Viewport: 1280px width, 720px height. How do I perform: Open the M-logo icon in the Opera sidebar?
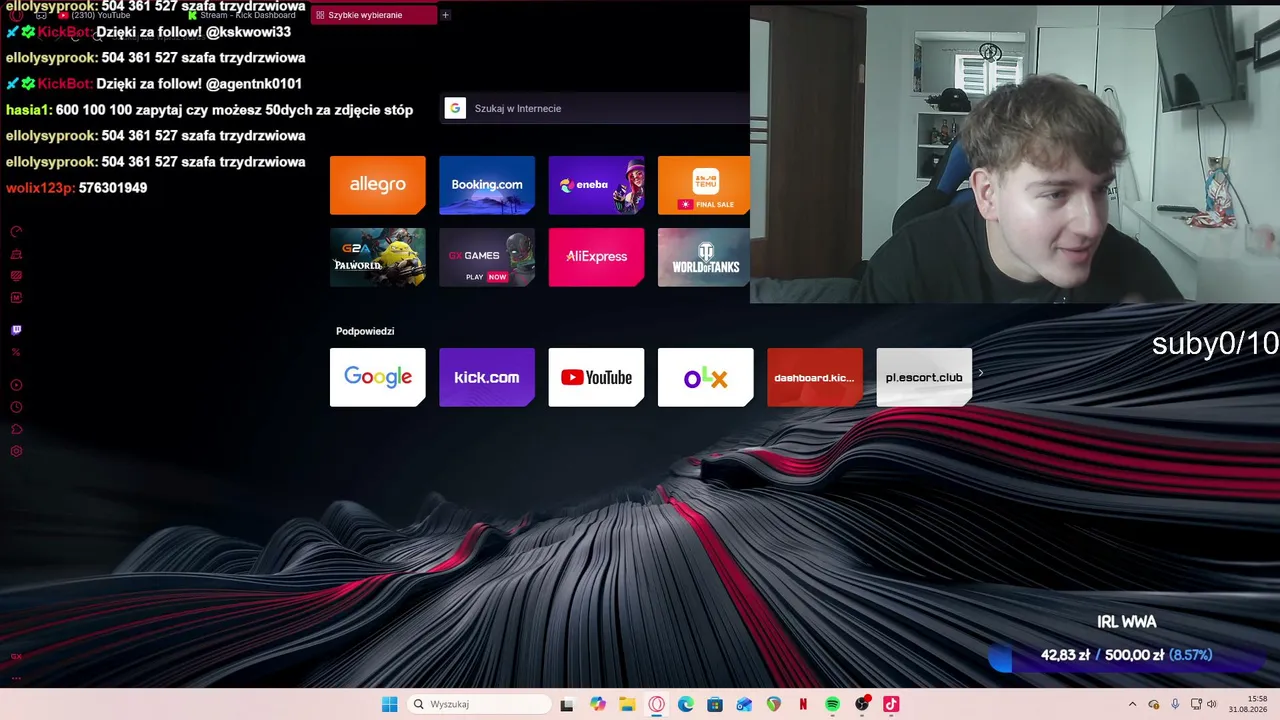[16, 298]
